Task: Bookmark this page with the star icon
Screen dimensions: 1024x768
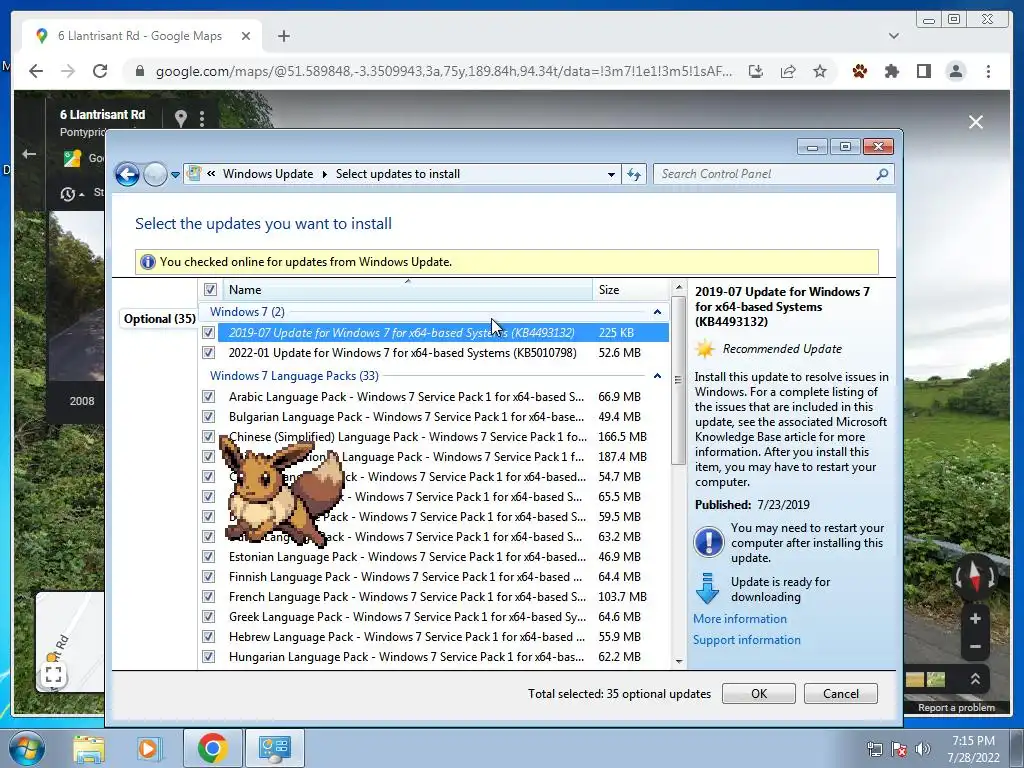Action: (x=820, y=71)
